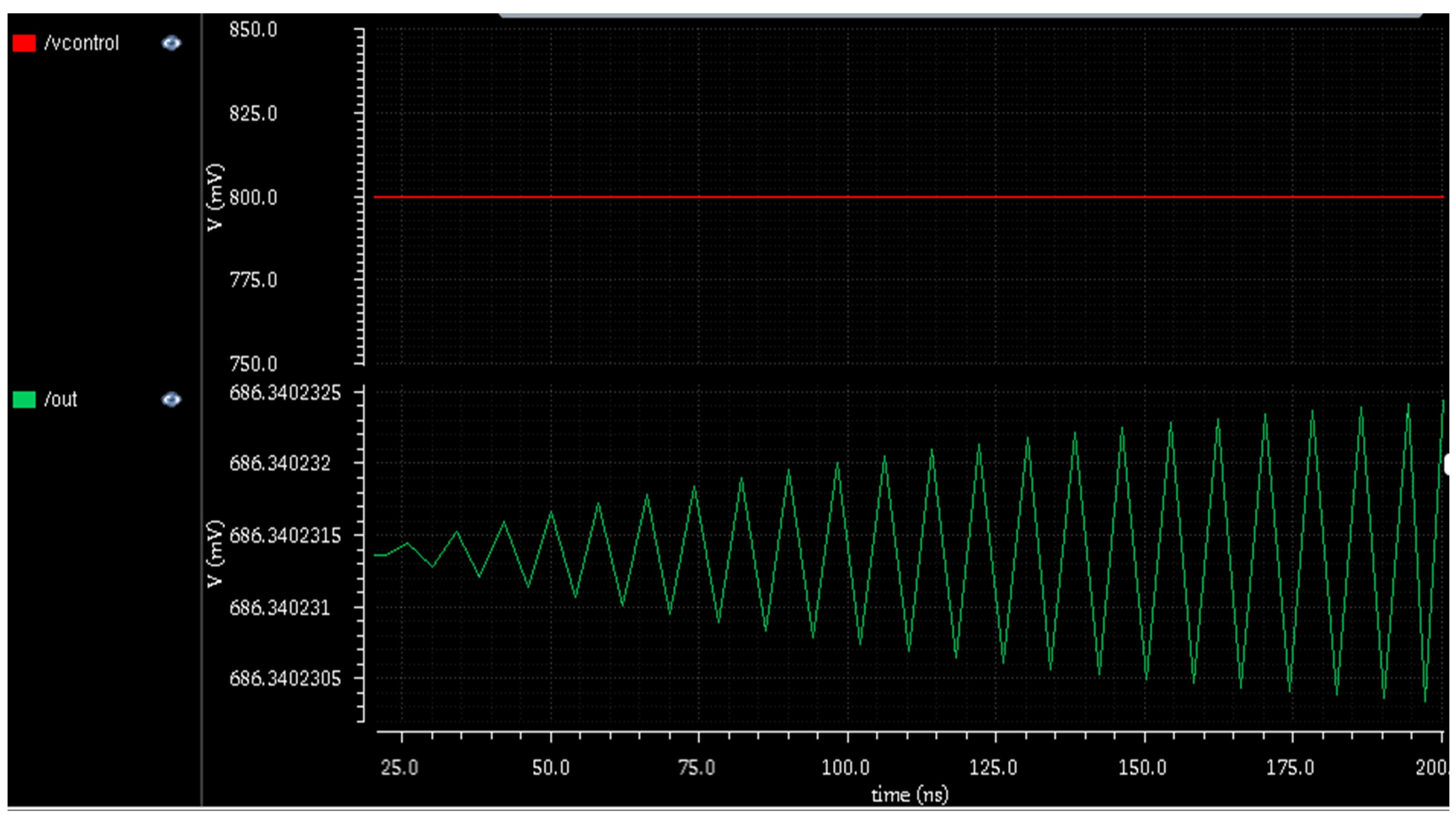The height and width of the screenshot is (822, 1456).
Task: Click the 25.0 time axis label
Action: coord(400,768)
